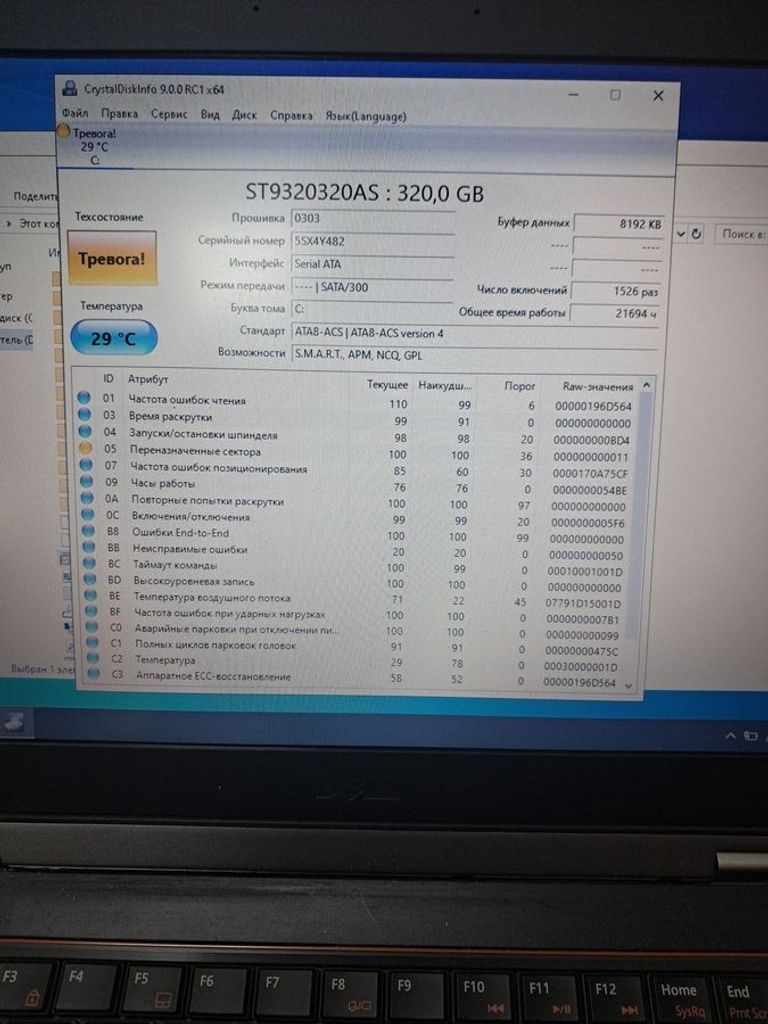The height and width of the screenshot is (1024, 768).
Task: Click the Число включений field 1526 раз
Action: click(616, 291)
